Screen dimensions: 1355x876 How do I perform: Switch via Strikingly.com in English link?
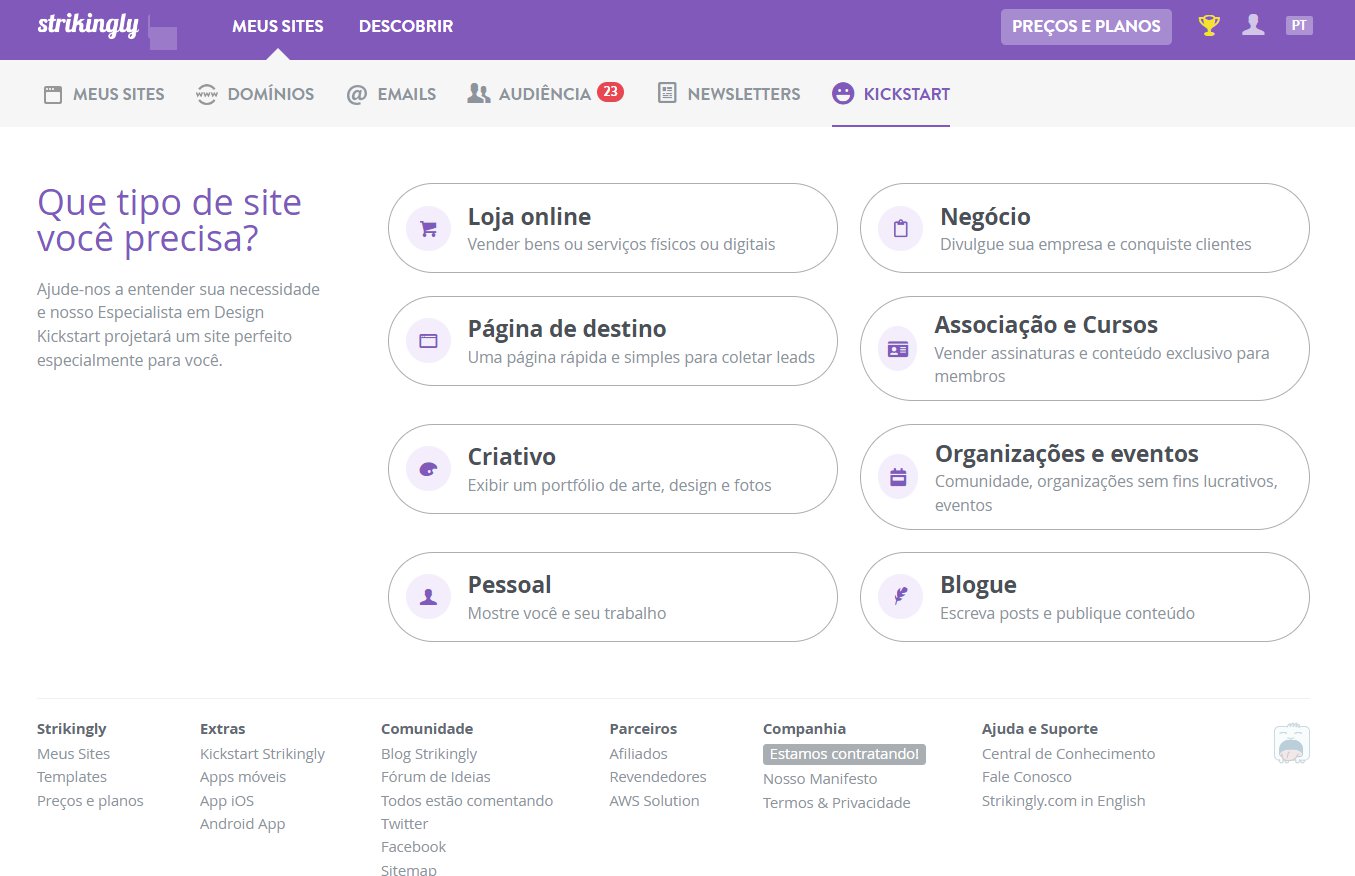click(1064, 801)
